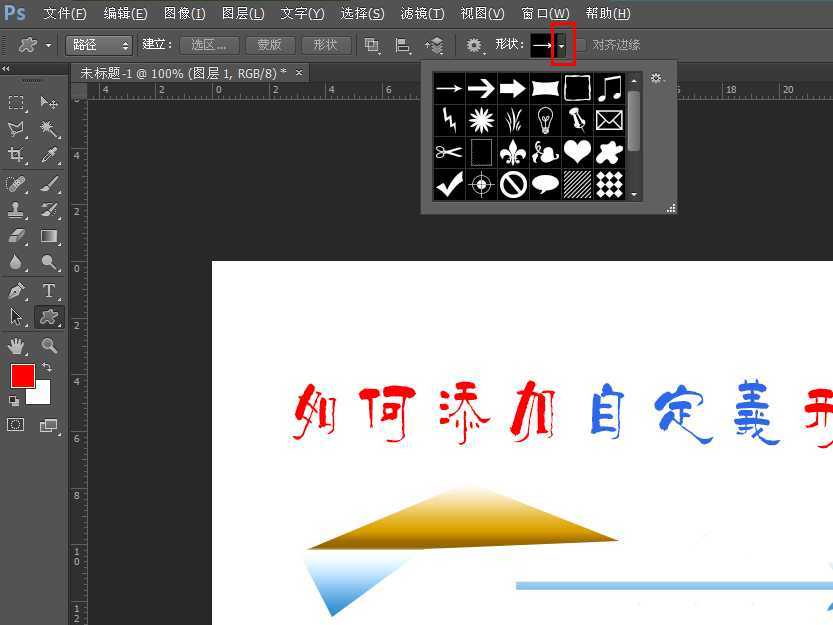Pick the envelope shape from the shape picker
The width and height of the screenshot is (833, 625).
click(608, 120)
